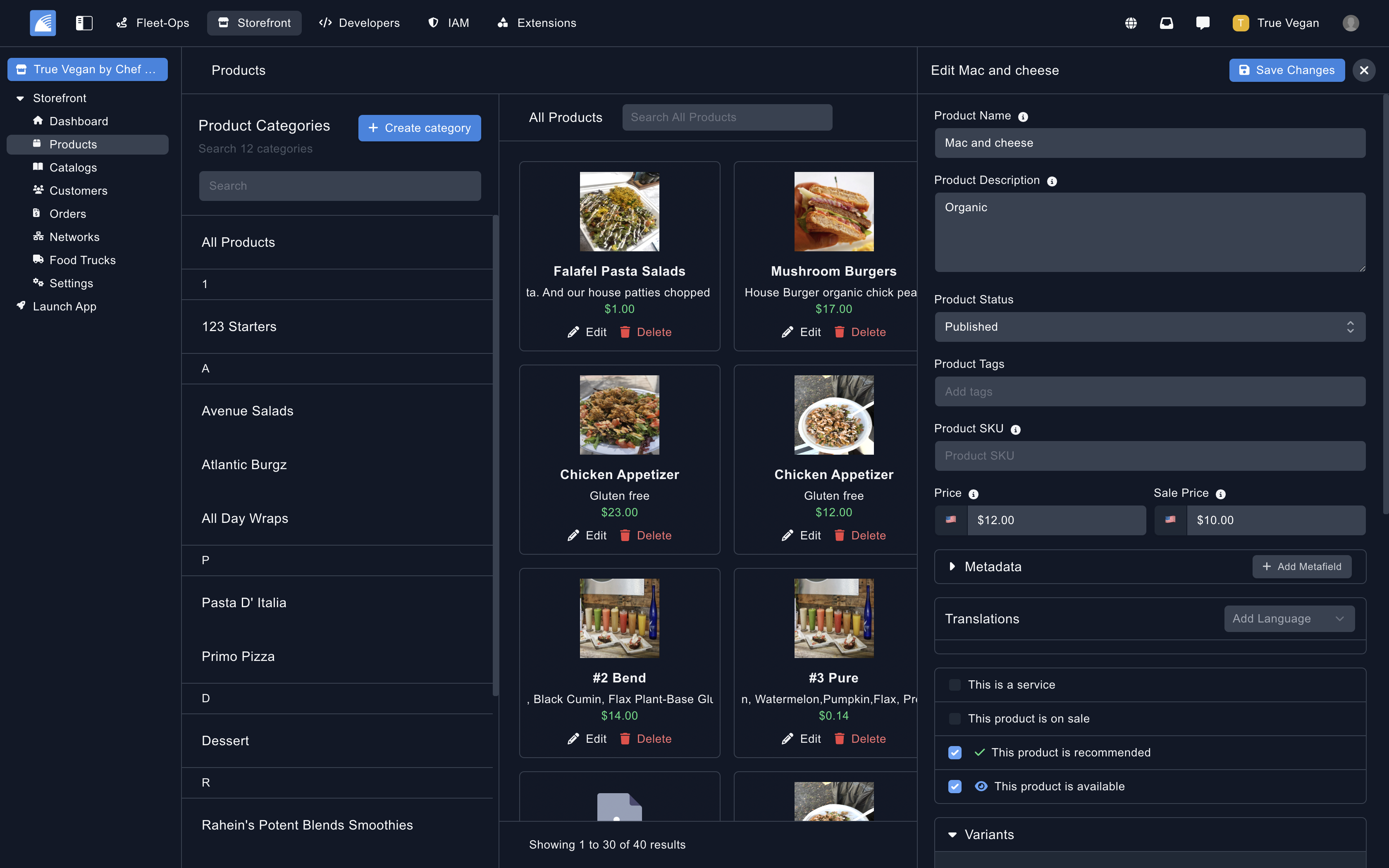The height and width of the screenshot is (868, 1389).
Task: Click the Sale Price currency flag
Action: tap(1170, 520)
